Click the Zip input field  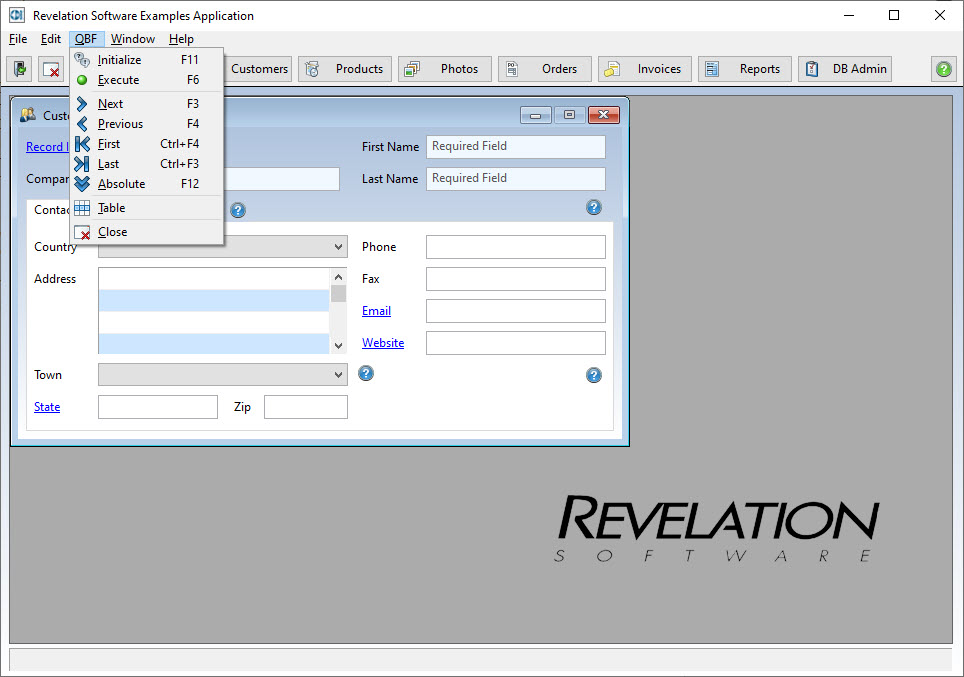click(306, 407)
